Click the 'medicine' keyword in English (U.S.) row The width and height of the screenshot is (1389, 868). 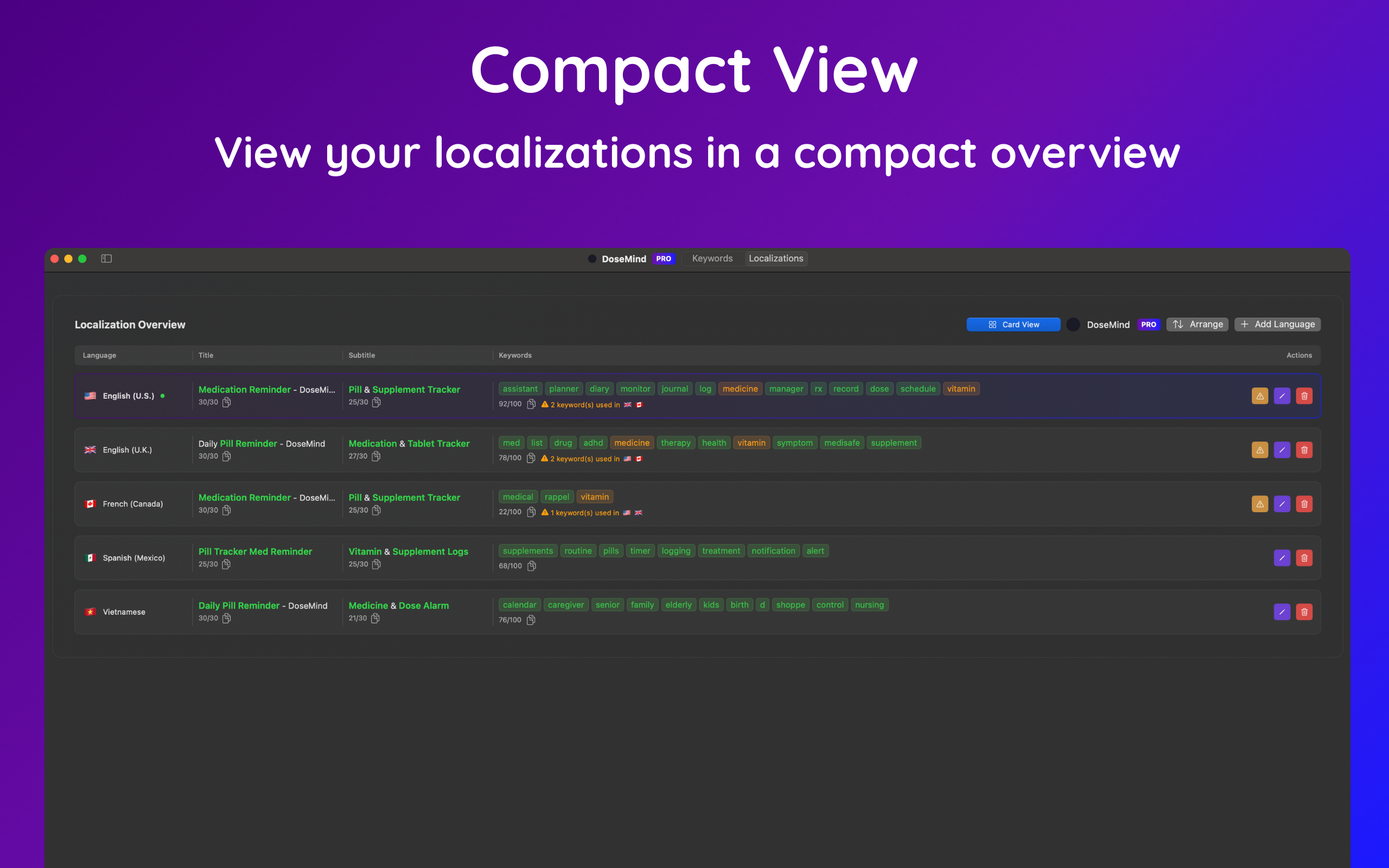pyautogui.click(x=740, y=388)
